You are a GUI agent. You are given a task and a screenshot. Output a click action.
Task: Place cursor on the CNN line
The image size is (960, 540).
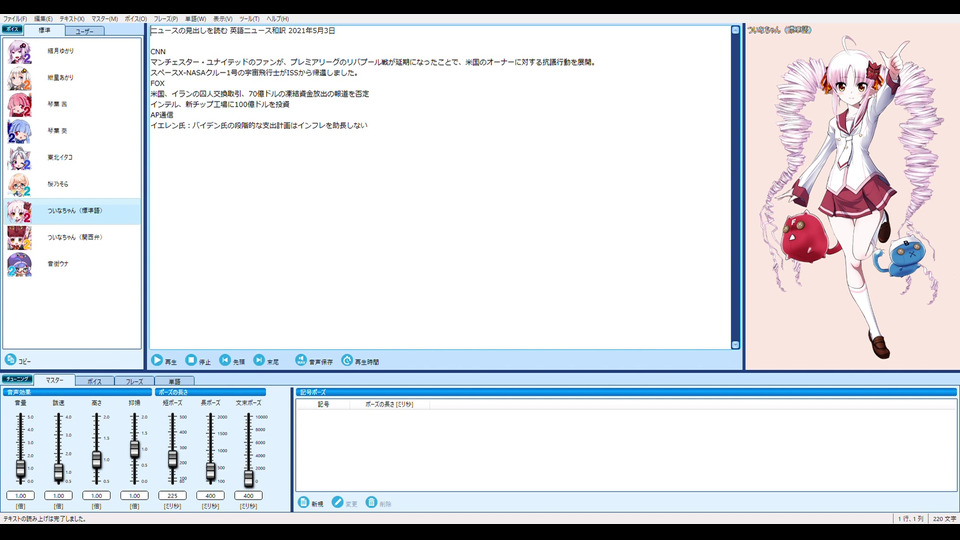tap(158, 51)
